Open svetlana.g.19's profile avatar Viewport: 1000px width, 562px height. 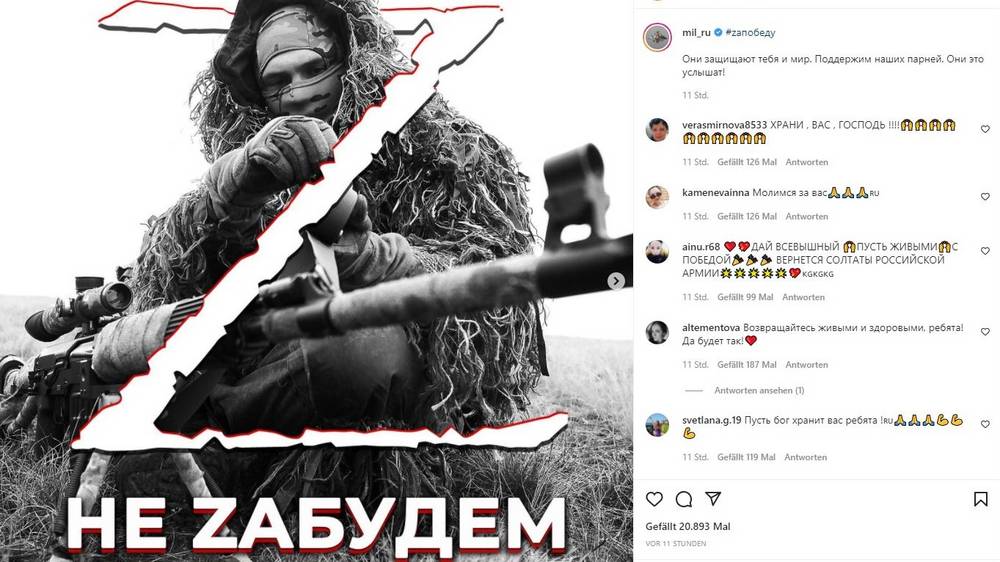coord(657,425)
